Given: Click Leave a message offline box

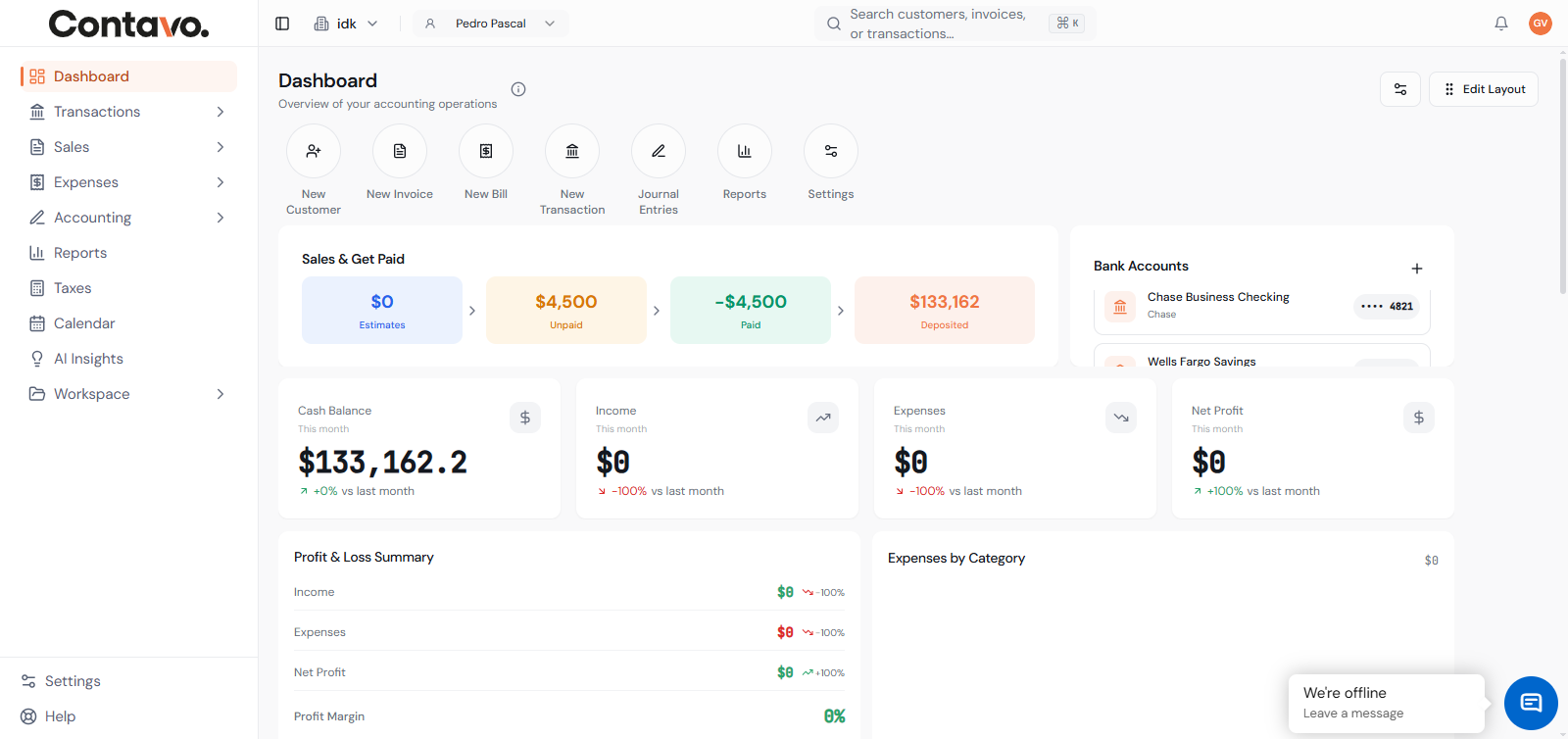Looking at the screenshot, I should tap(1387, 703).
